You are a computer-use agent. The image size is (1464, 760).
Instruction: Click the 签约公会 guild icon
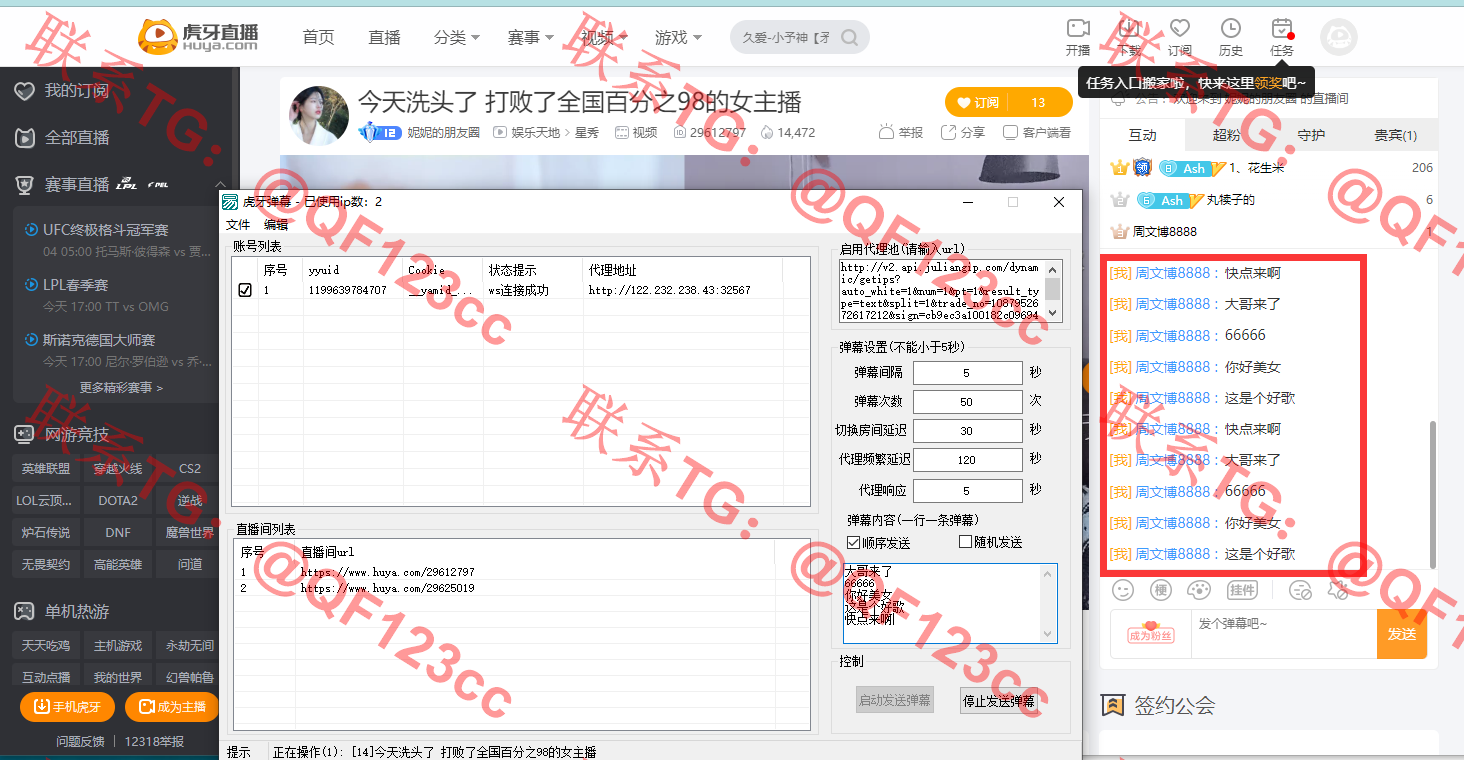pyautogui.click(x=1113, y=705)
